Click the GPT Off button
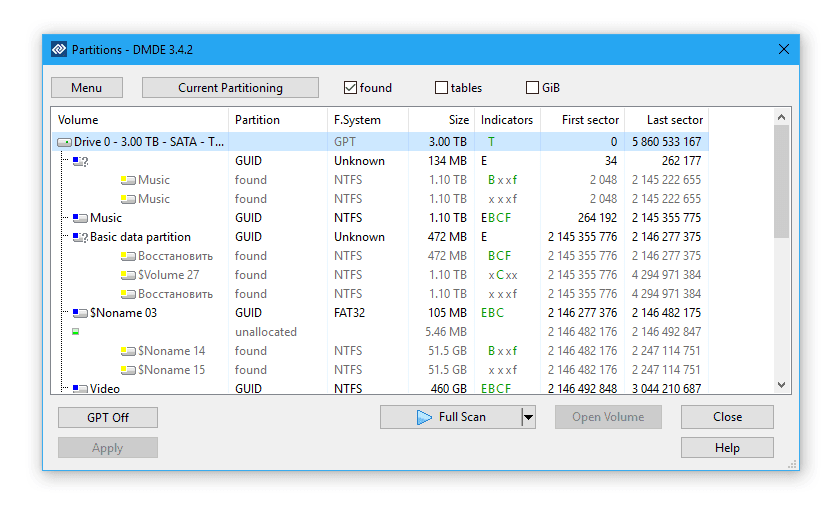 pos(108,417)
